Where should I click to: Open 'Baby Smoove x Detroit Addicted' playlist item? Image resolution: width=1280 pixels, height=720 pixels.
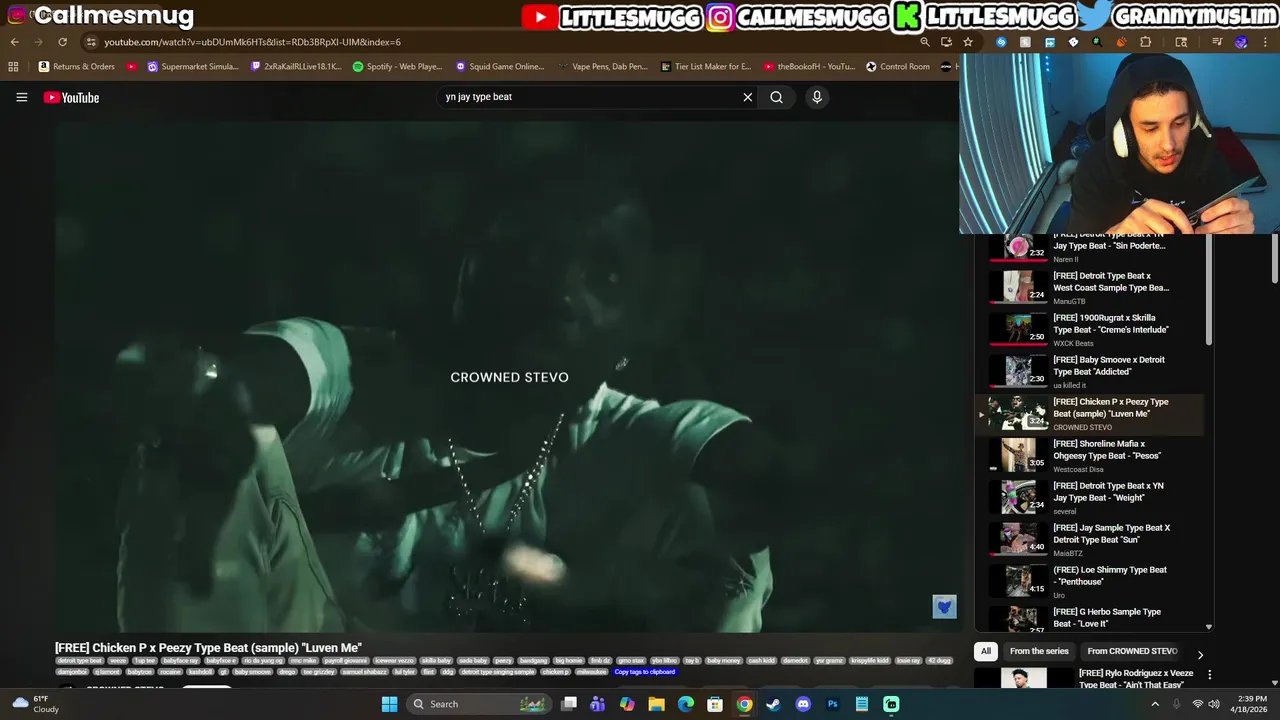tap(1090, 371)
